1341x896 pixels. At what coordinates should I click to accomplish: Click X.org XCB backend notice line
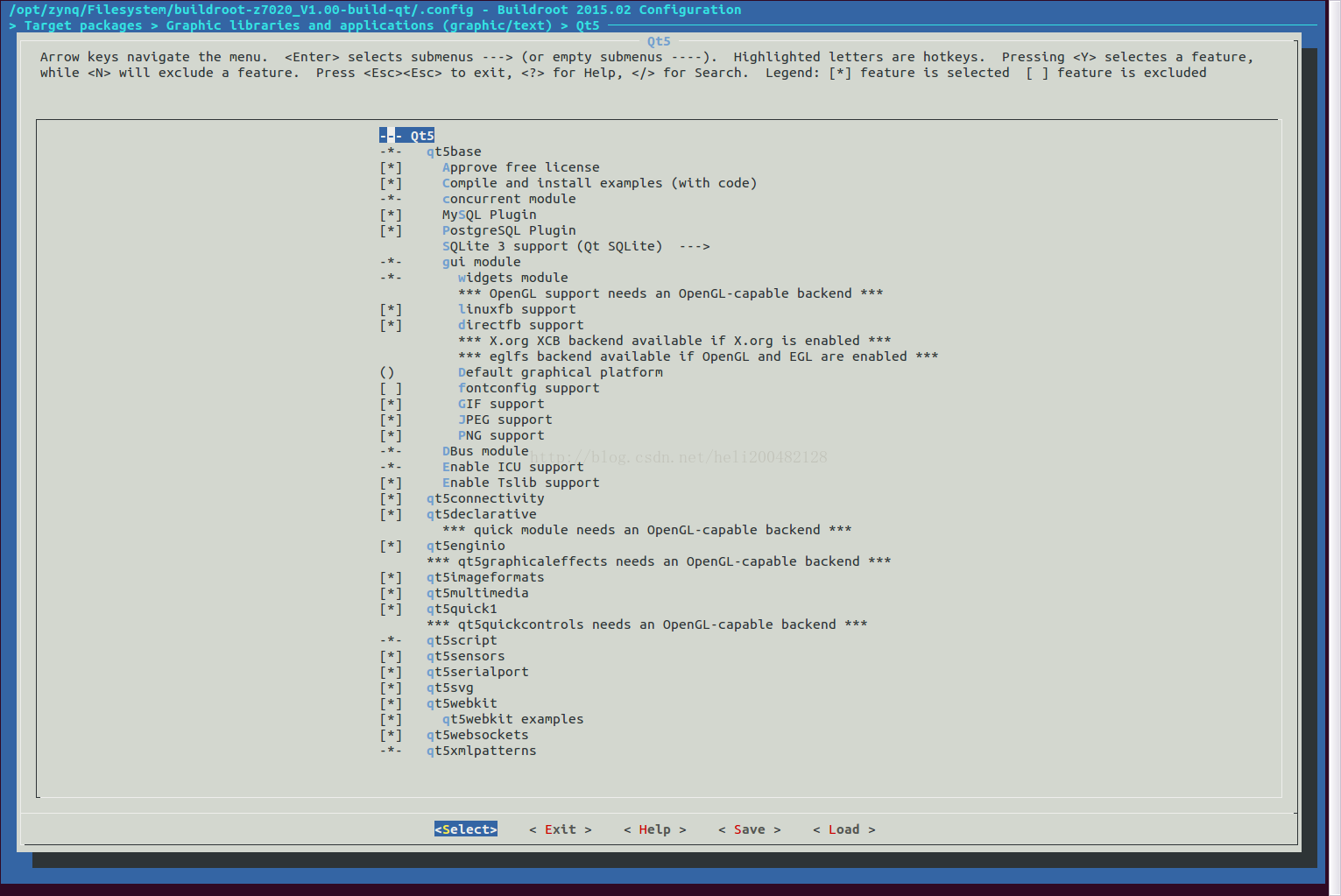tap(674, 341)
